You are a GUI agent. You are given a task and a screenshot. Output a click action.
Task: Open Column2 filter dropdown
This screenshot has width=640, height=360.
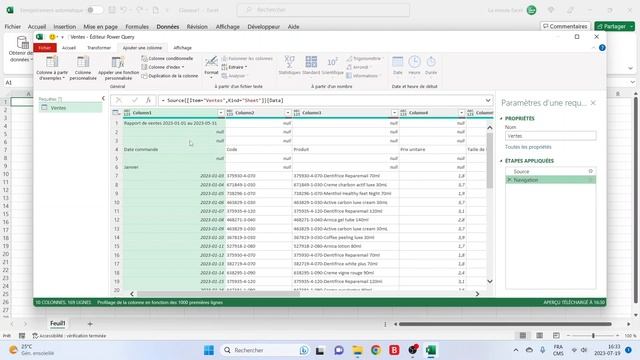(288, 113)
